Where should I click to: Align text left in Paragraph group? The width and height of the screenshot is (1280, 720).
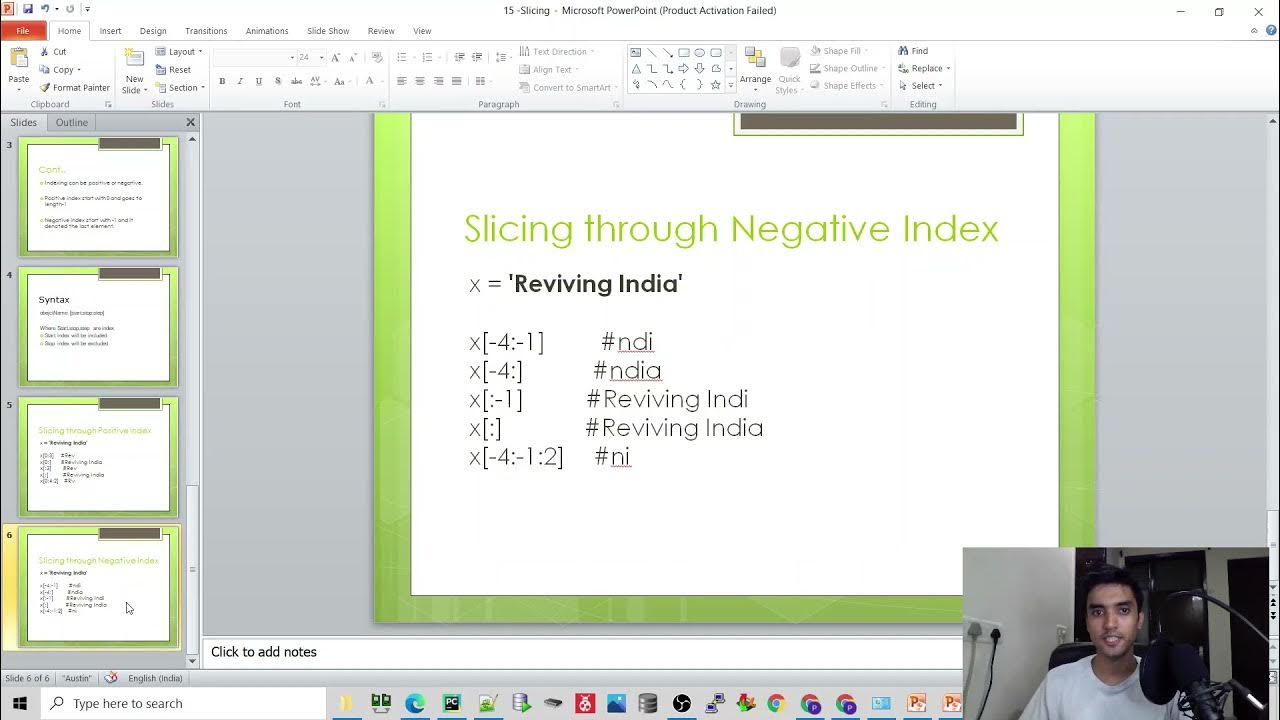(401, 81)
